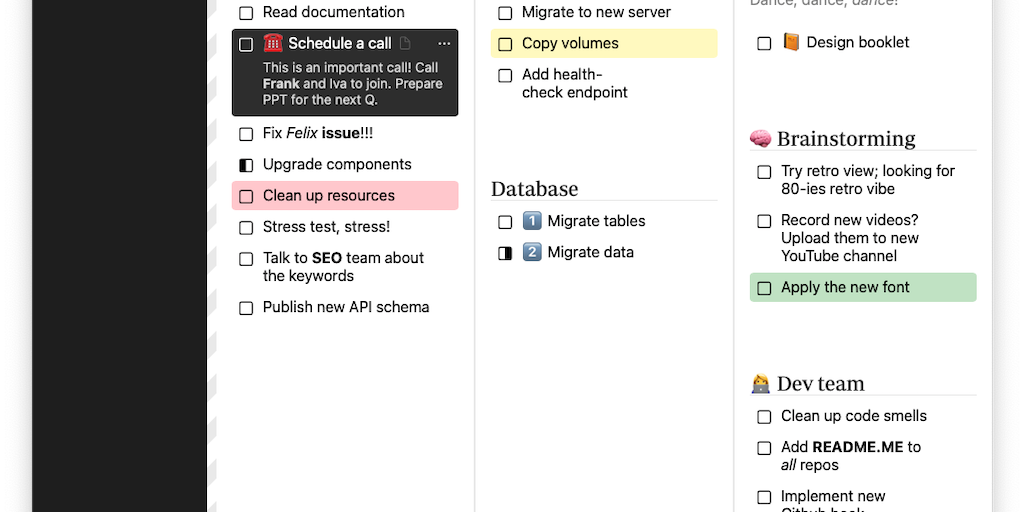The width and height of the screenshot is (1024, 512).
Task: Check the Copy volumes checkbox
Action: pyautogui.click(x=505, y=44)
